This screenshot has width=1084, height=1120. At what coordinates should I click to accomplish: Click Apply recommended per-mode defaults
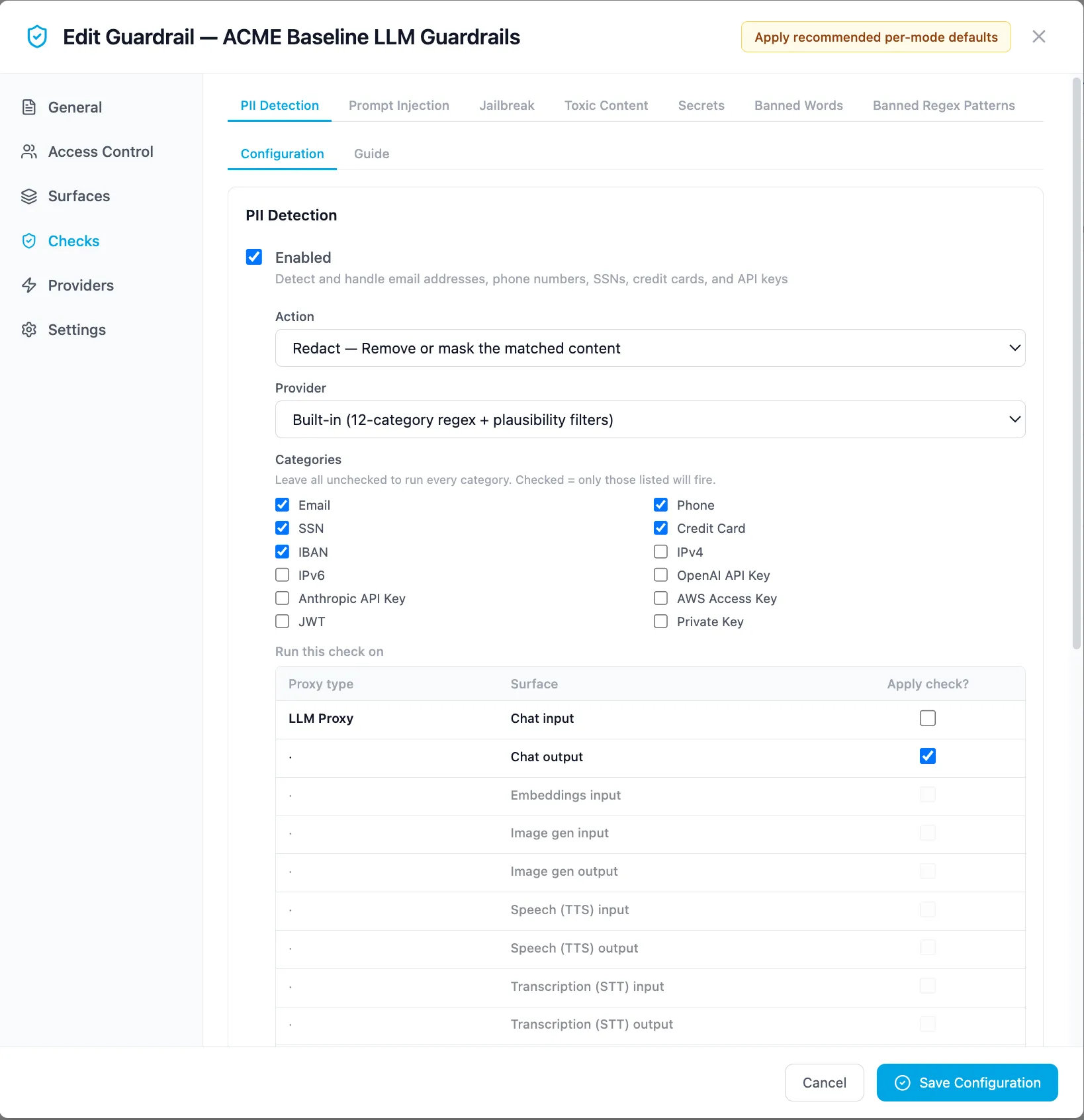point(876,37)
